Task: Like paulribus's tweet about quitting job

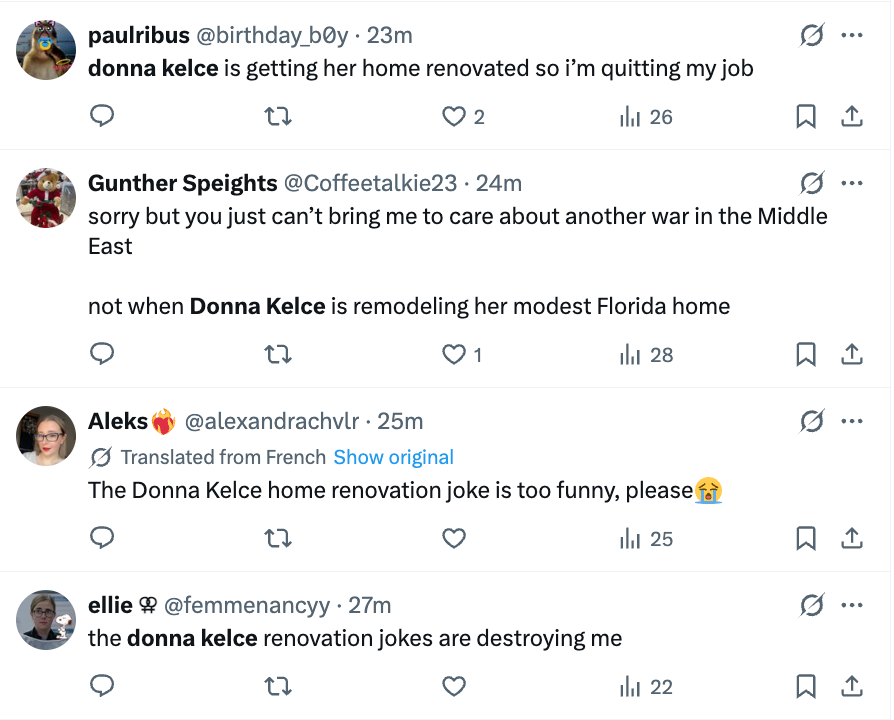Action: (x=455, y=117)
